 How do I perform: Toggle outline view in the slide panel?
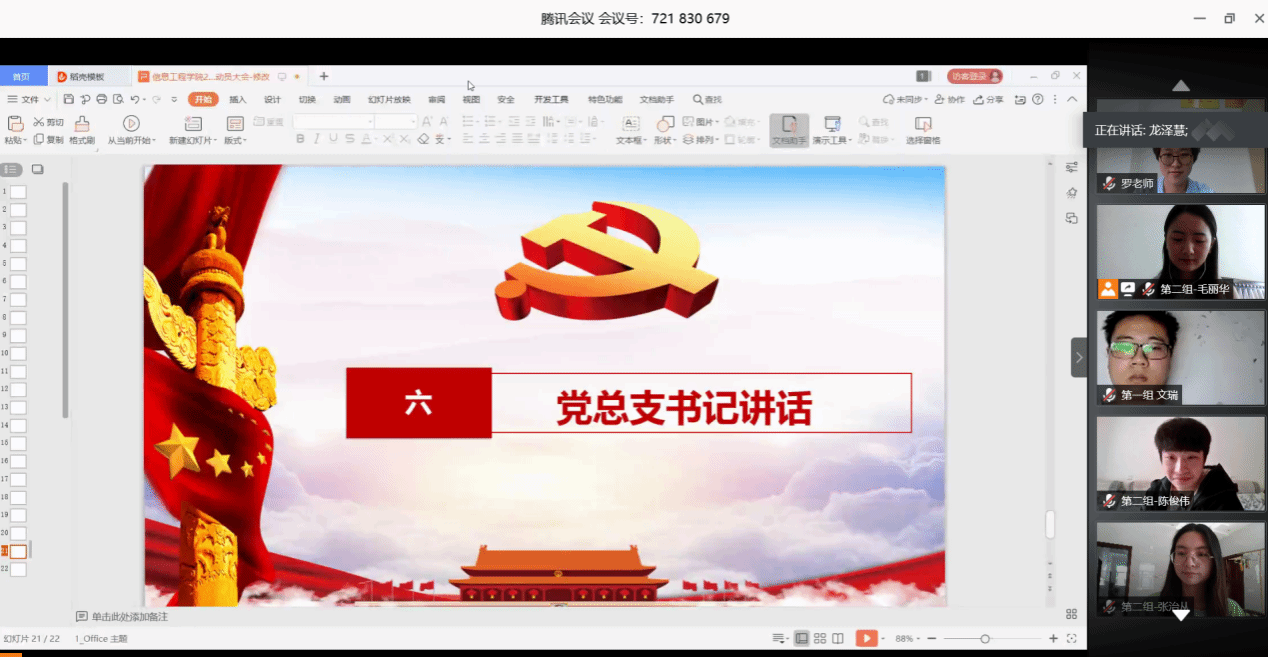click(12, 169)
